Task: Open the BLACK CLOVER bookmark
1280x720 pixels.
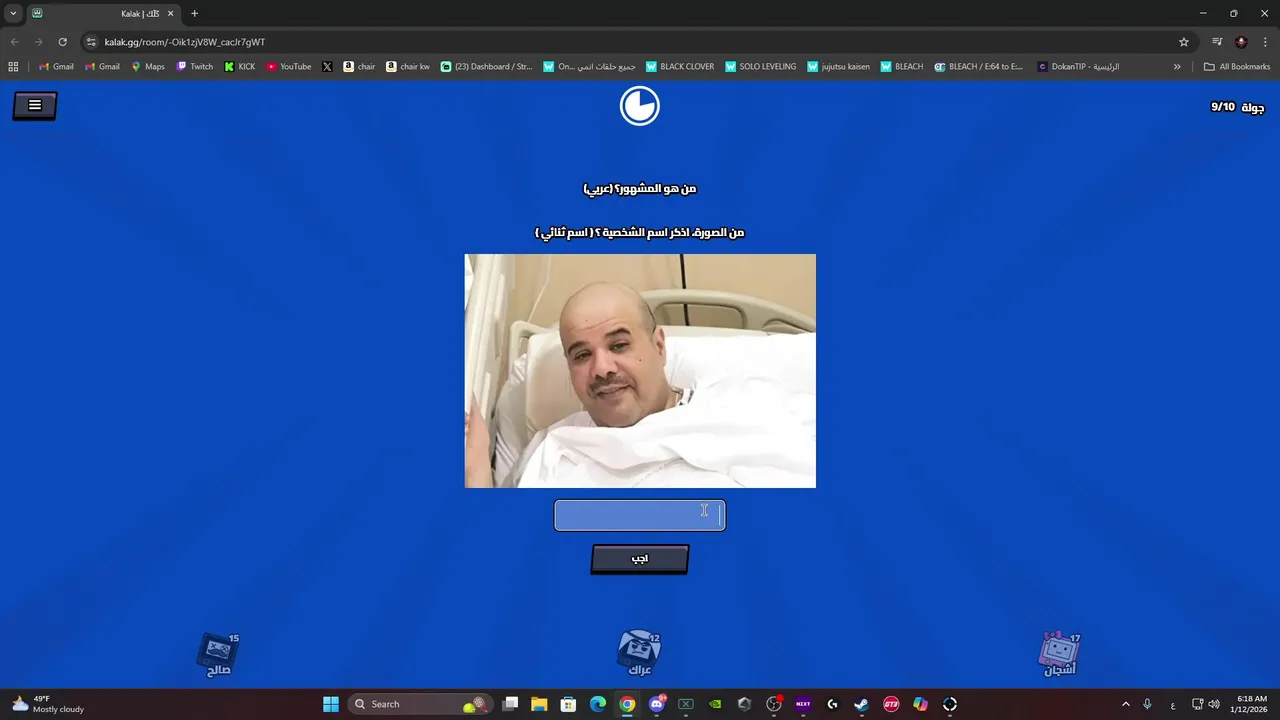Action: tap(680, 67)
